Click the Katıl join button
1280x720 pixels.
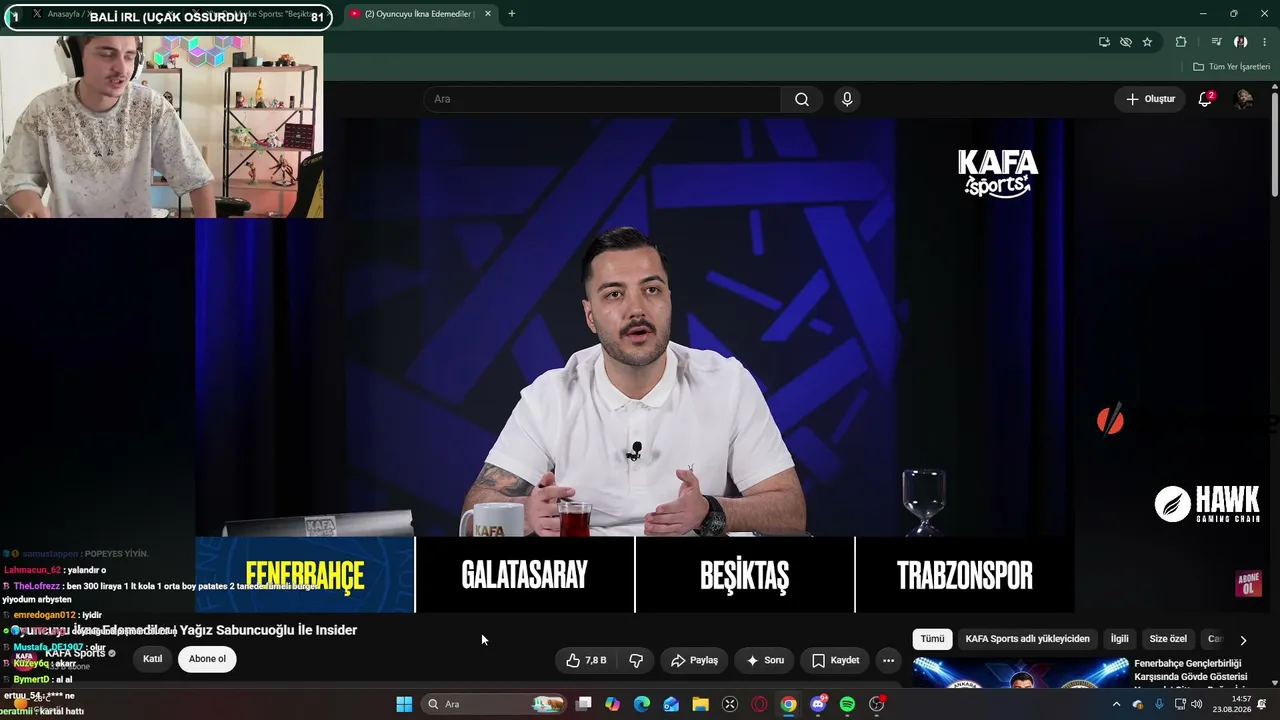pyautogui.click(x=153, y=659)
